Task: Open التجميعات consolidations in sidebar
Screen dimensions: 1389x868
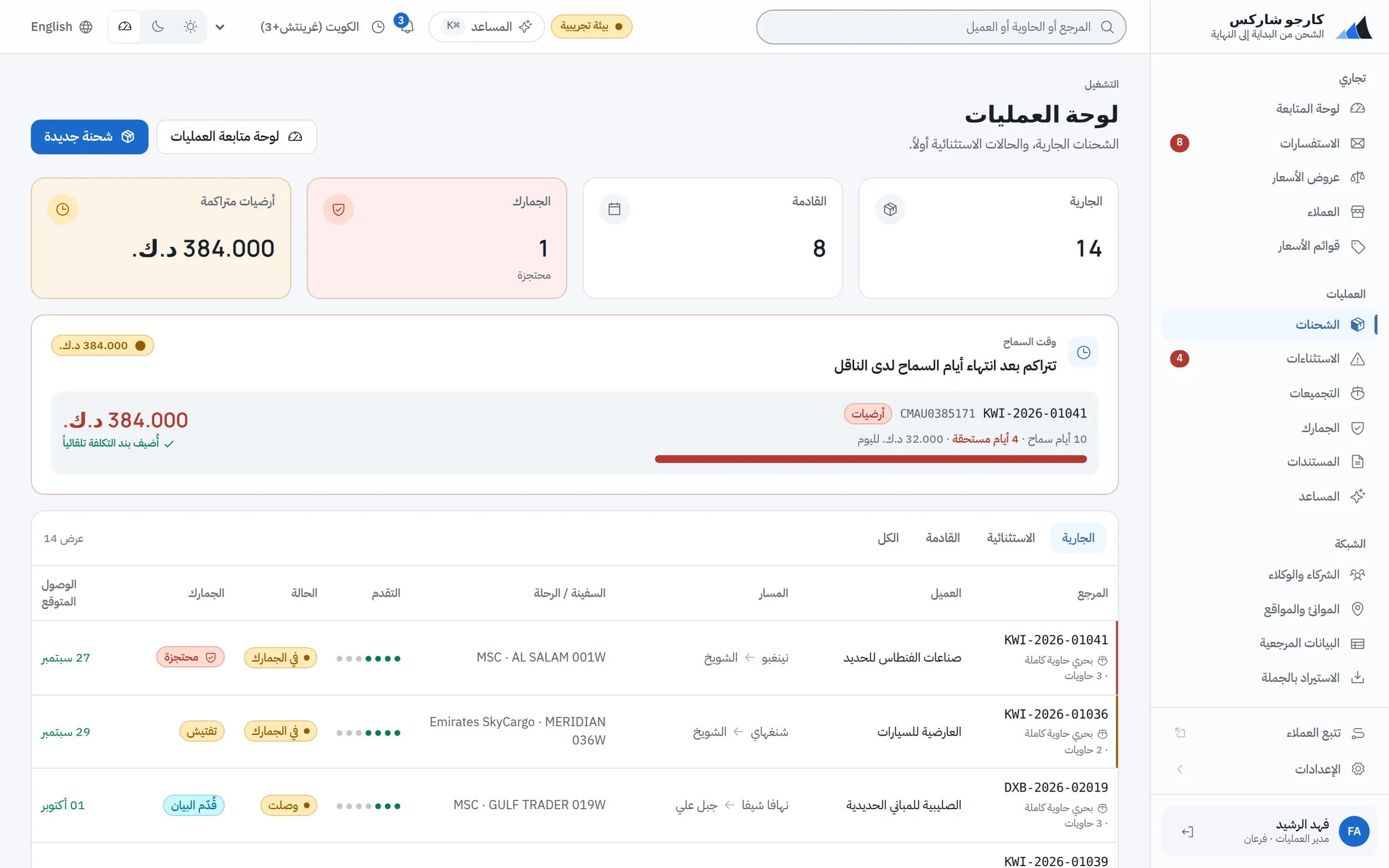Action: coord(1269,393)
